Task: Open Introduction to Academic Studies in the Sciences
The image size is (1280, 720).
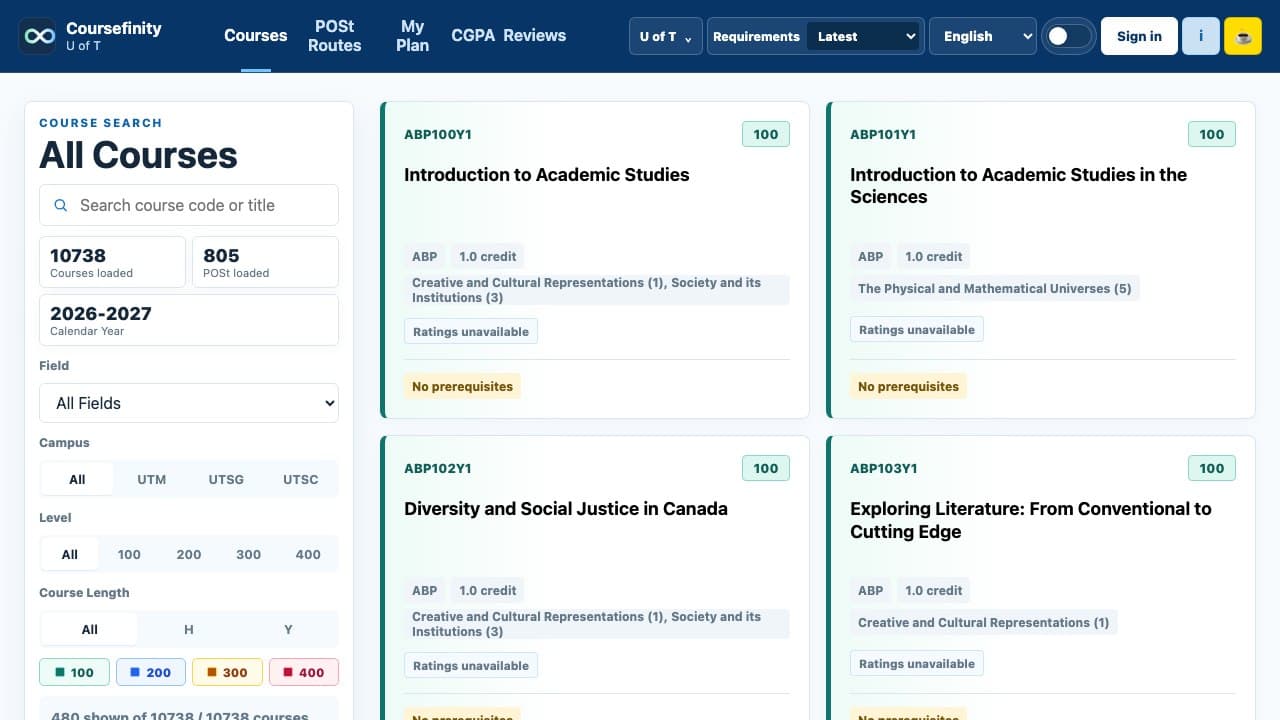Action: tap(1018, 186)
